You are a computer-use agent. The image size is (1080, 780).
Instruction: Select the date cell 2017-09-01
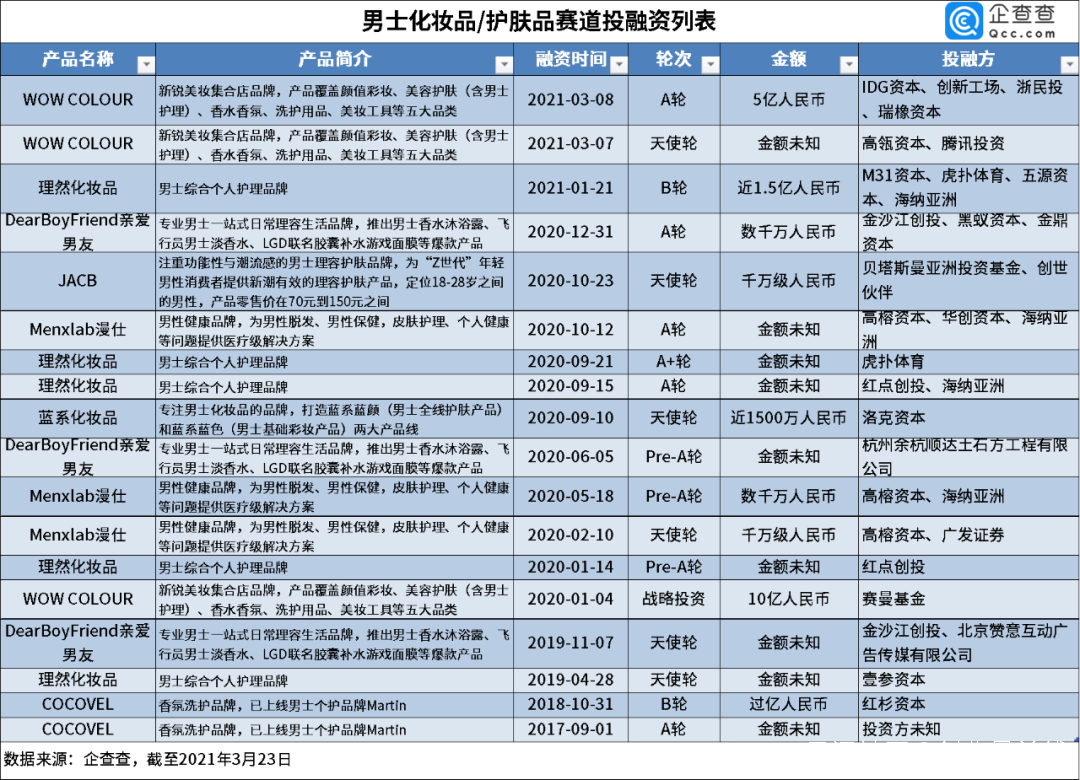coord(571,730)
